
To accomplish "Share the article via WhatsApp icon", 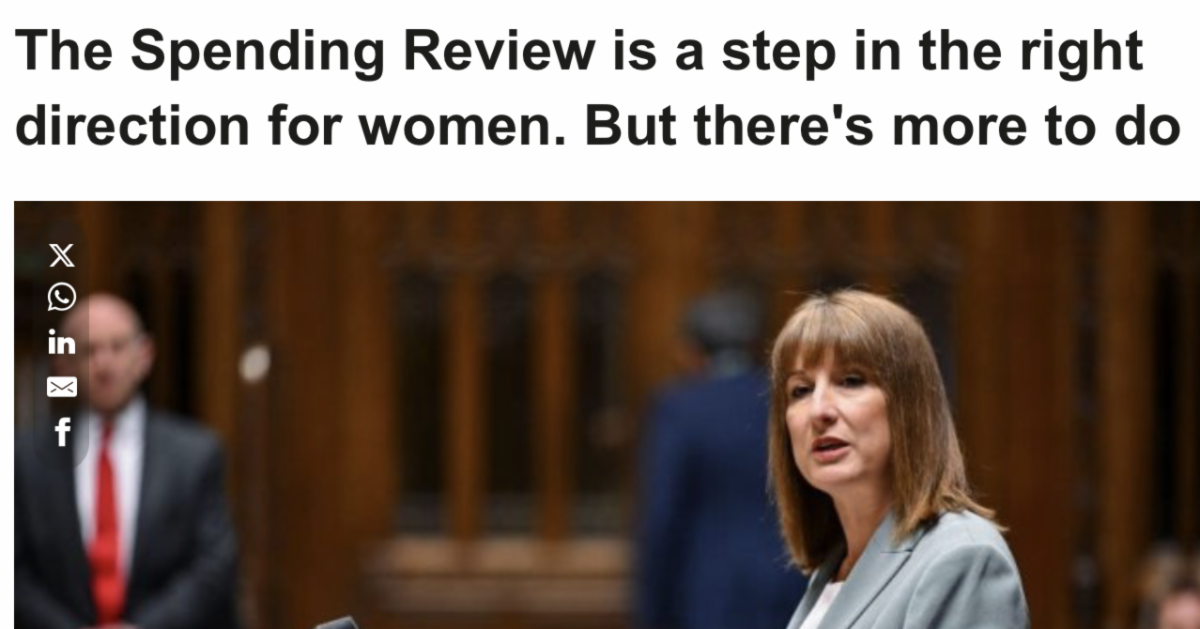I will pyautogui.click(x=61, y=297).
